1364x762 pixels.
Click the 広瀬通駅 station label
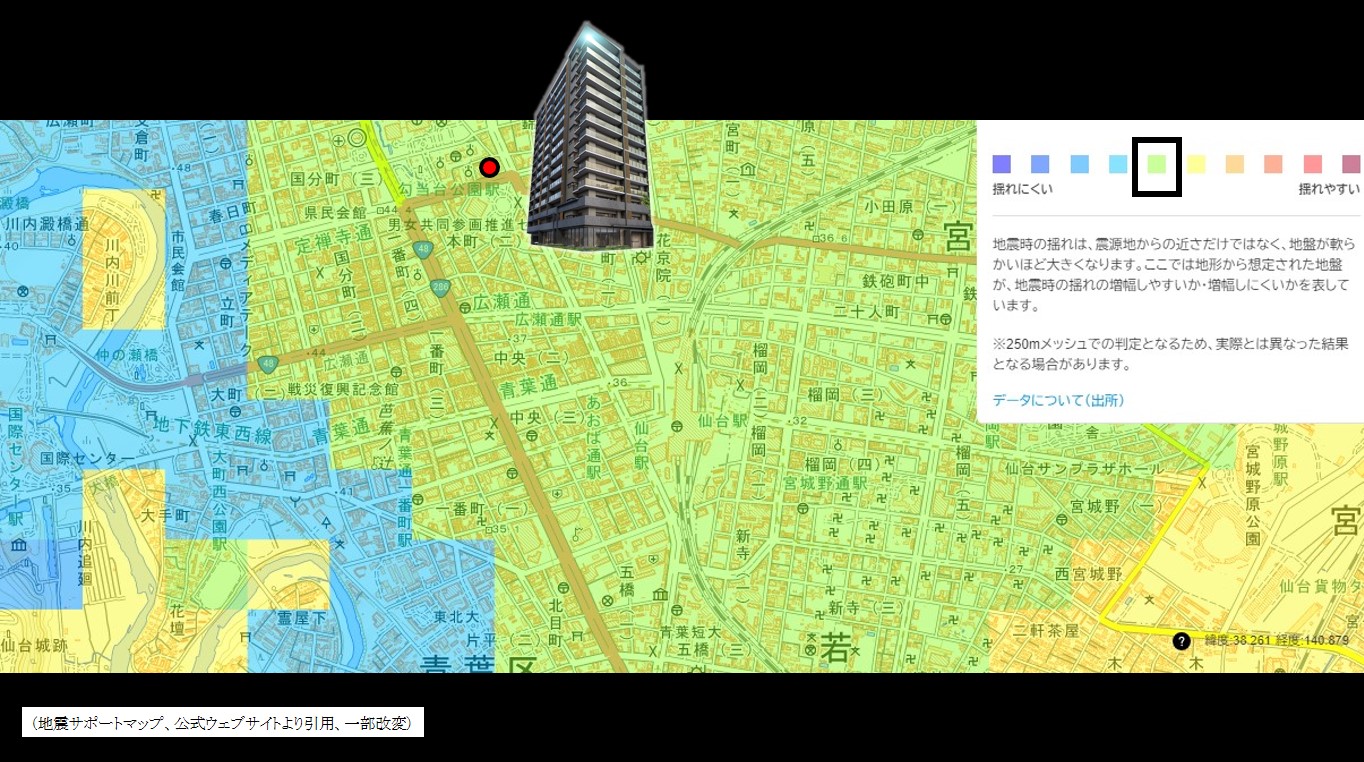[548, 319]
